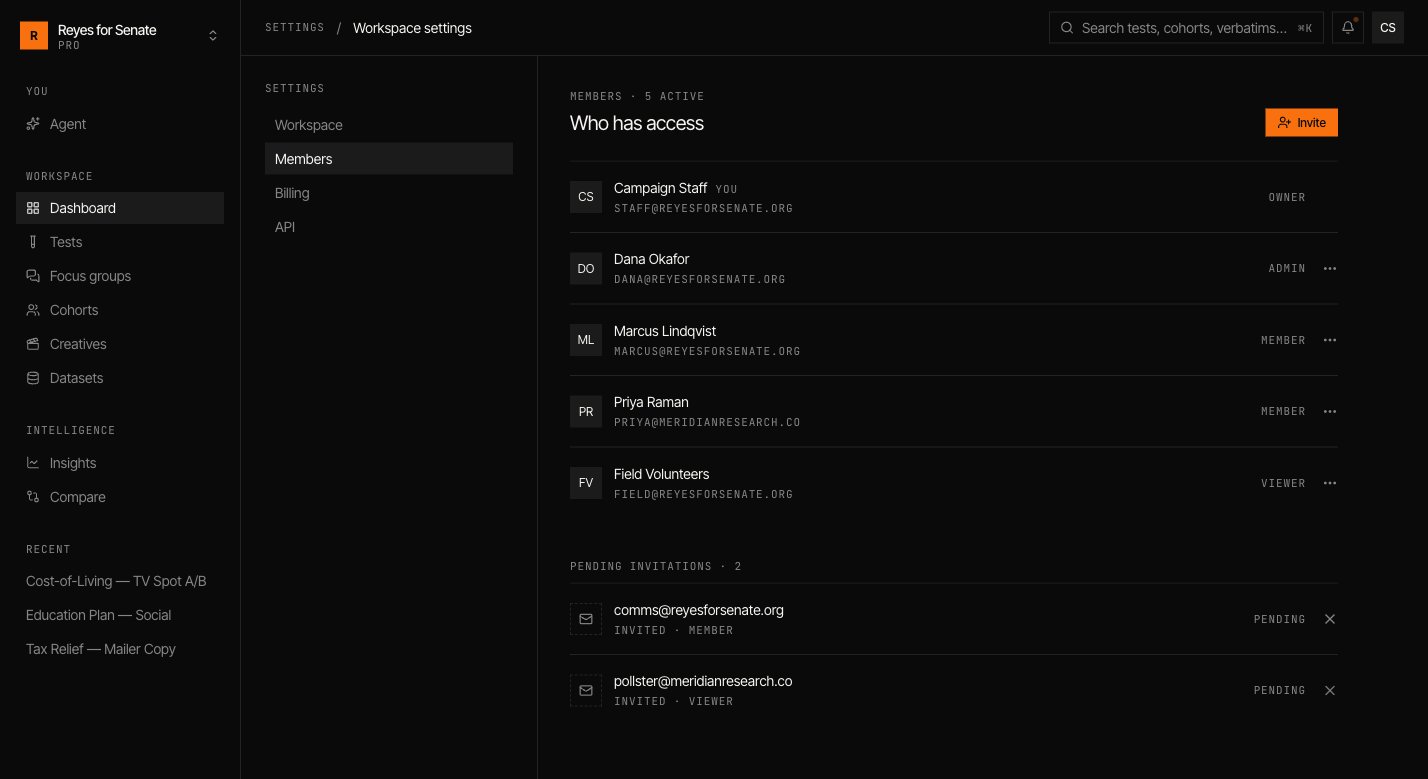Click the Insights chart icon

(33, 463)
